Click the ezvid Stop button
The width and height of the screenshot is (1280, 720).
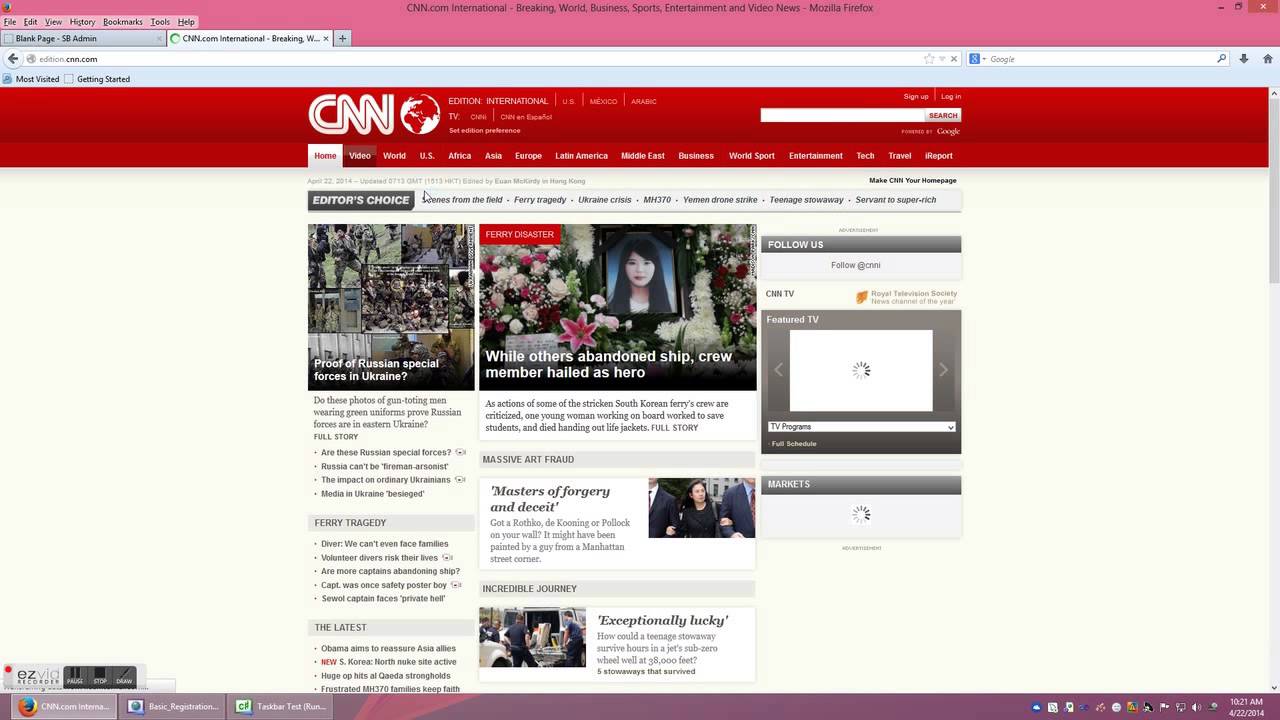[x=100, y=676]
